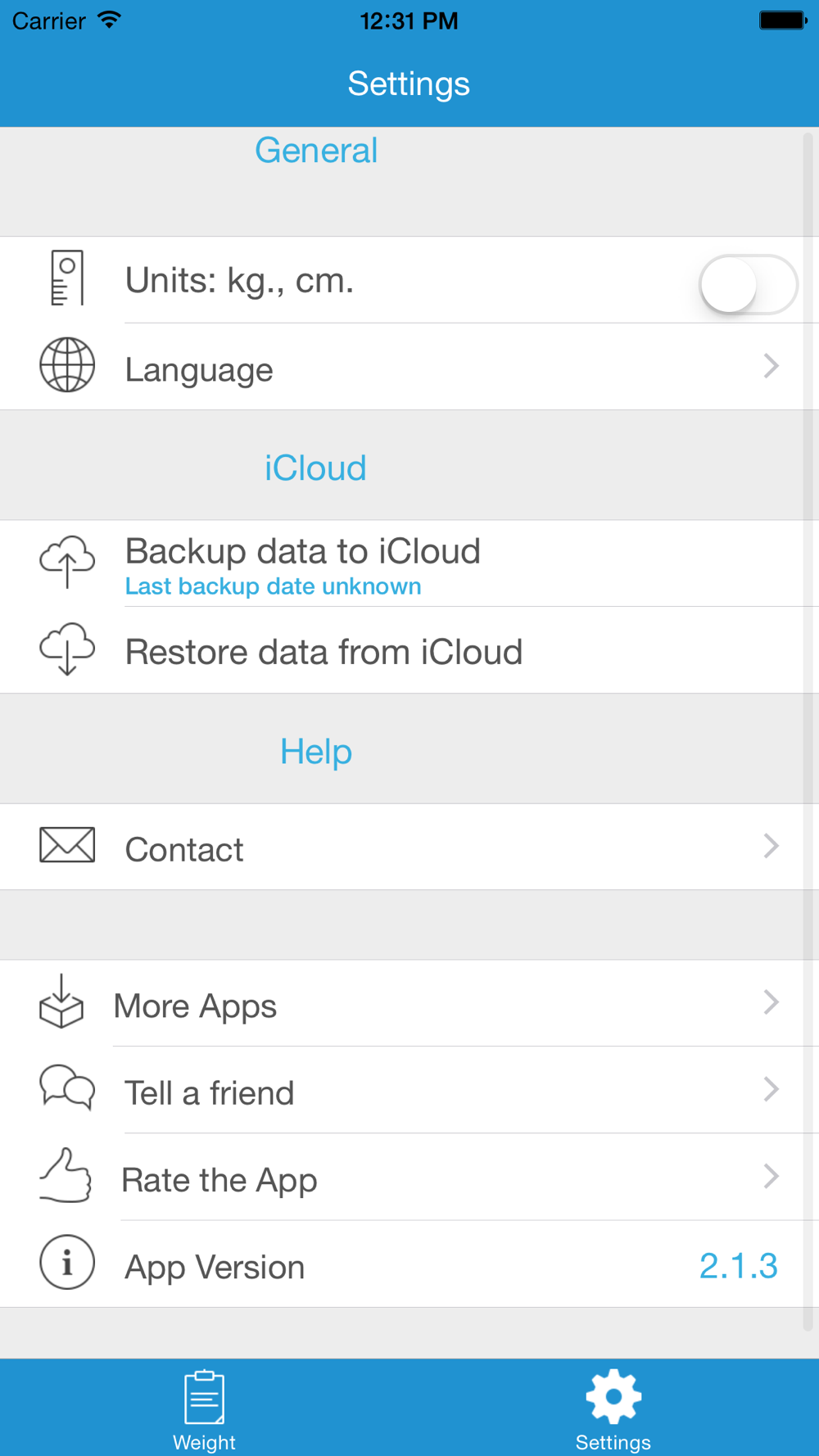Screen dimensions: 819x1456
Task: Tap Backup data to iCloud
Action: click(x=303, y=553)
